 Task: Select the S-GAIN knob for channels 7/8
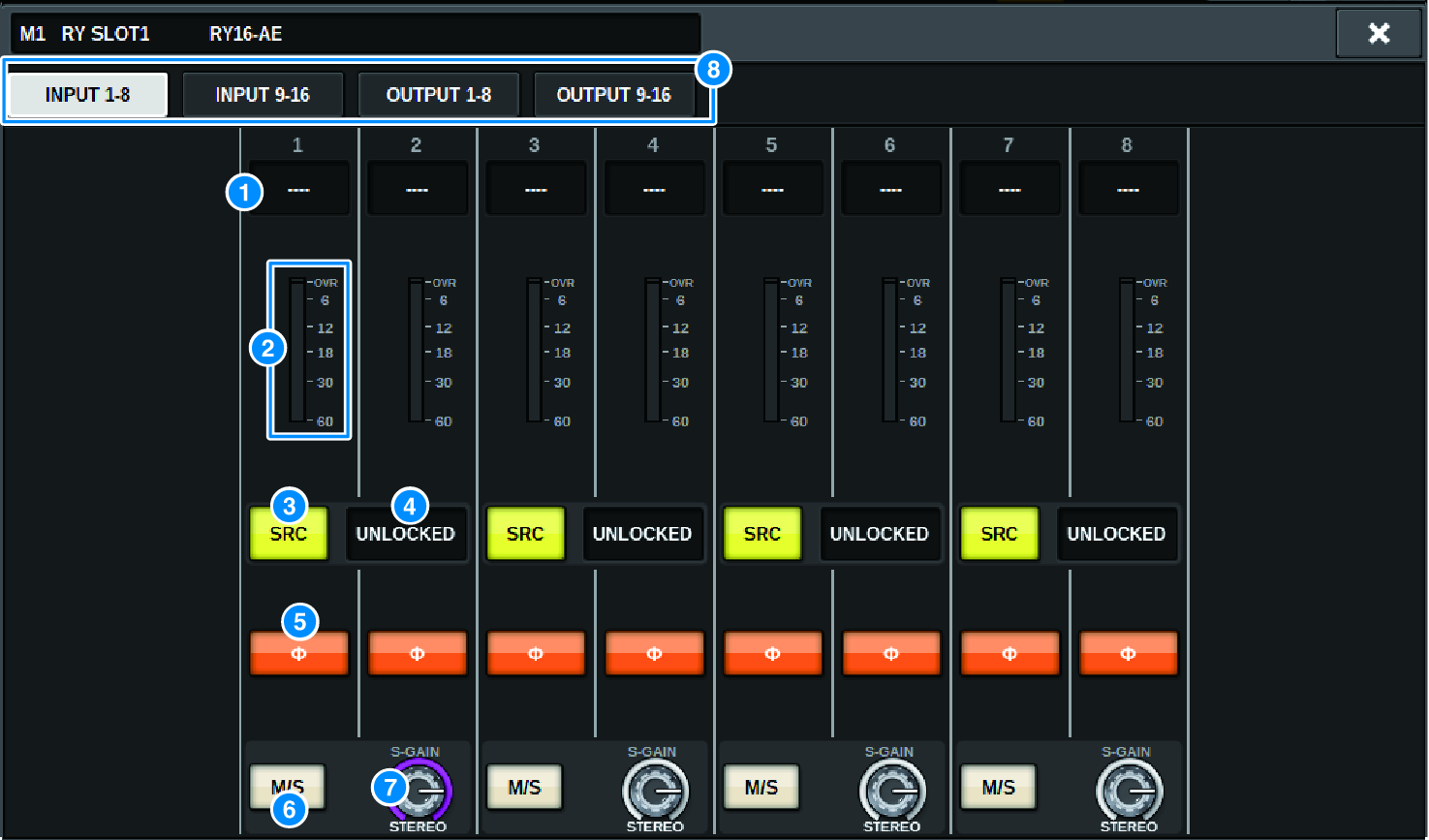1129,791
